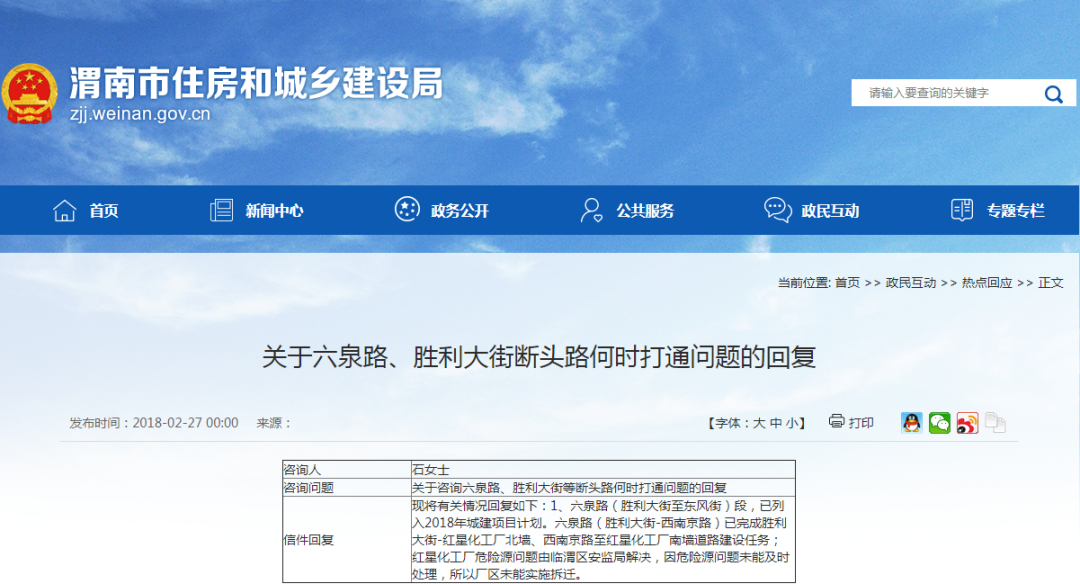Set font size to 小
Screen dimensions: 1080x584
click(x=791, y=423)
